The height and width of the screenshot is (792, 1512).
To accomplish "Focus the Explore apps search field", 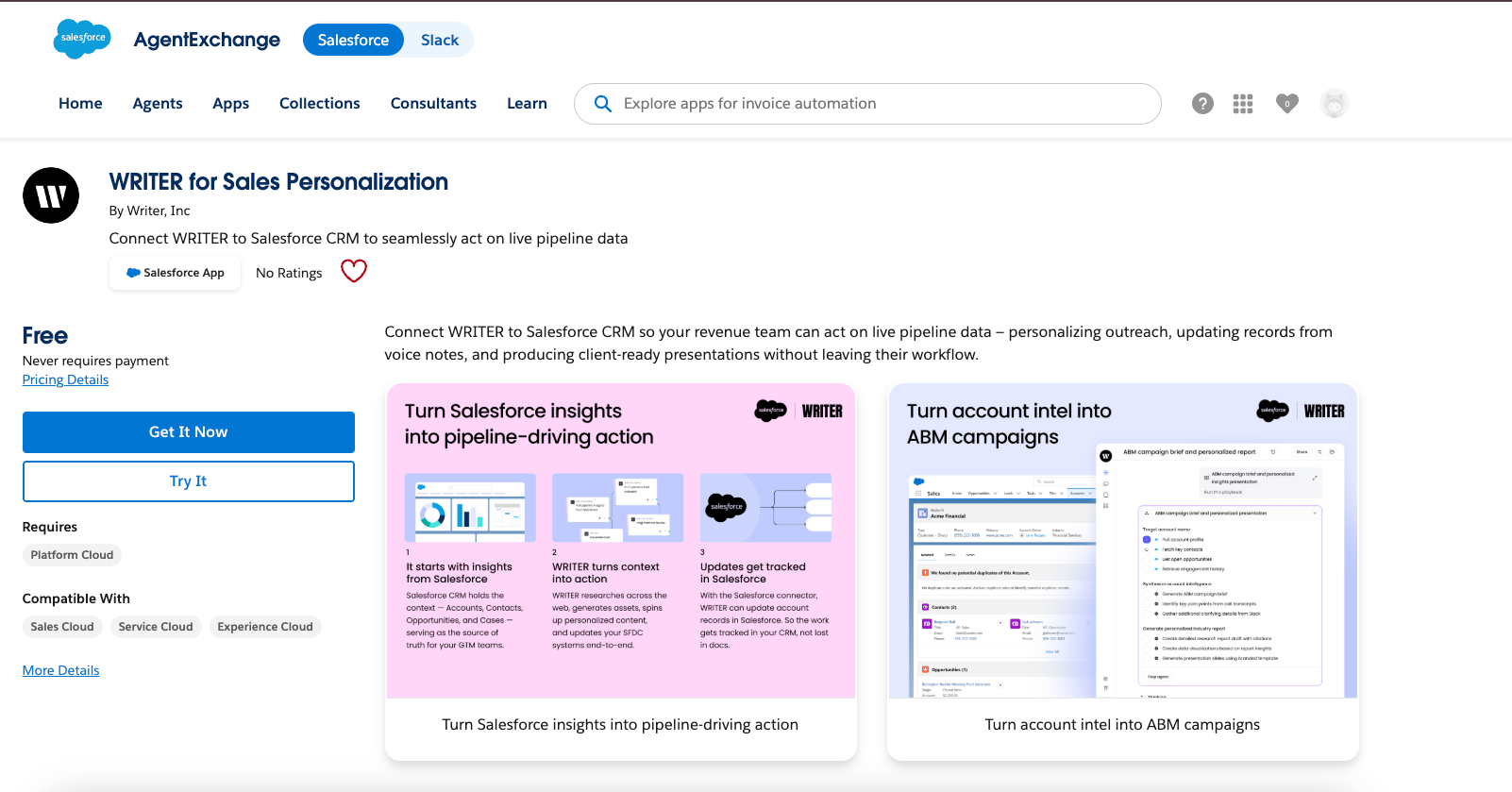I will click(867, 104).
